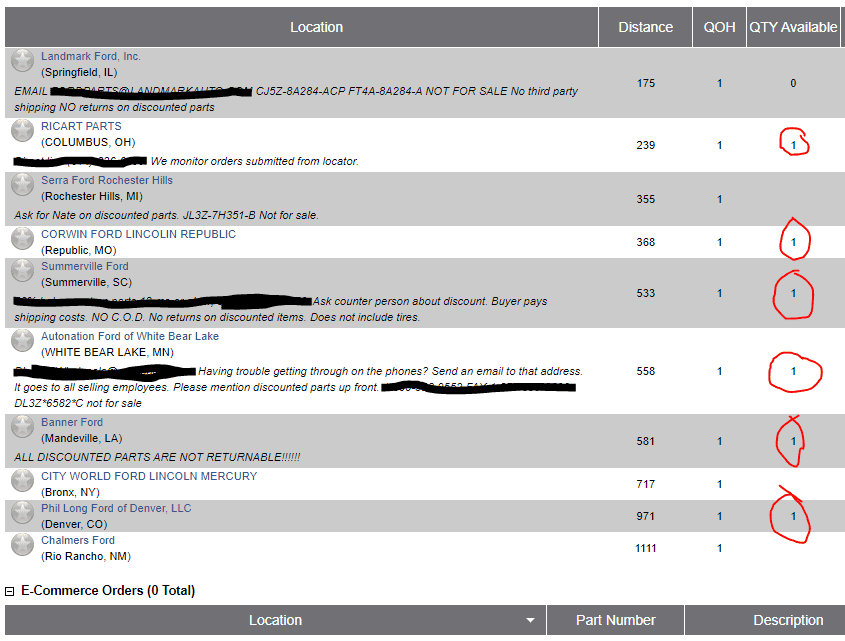The image size is (845, 641).
Task: Click star next to CITY WORLD FORD LINCOLN MERCURY
Action: (23, 480)
